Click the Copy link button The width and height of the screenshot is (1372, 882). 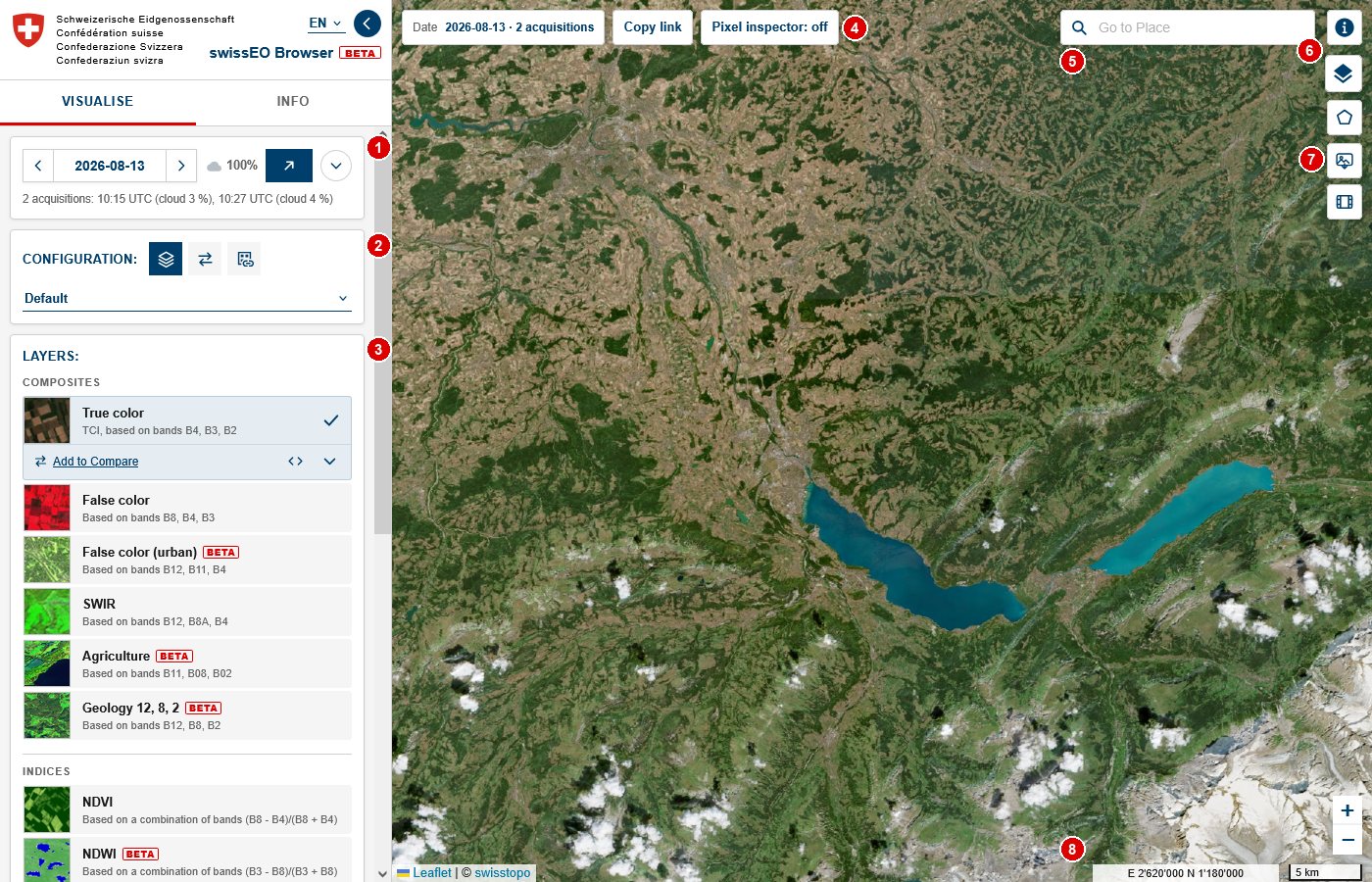(653, 27)
